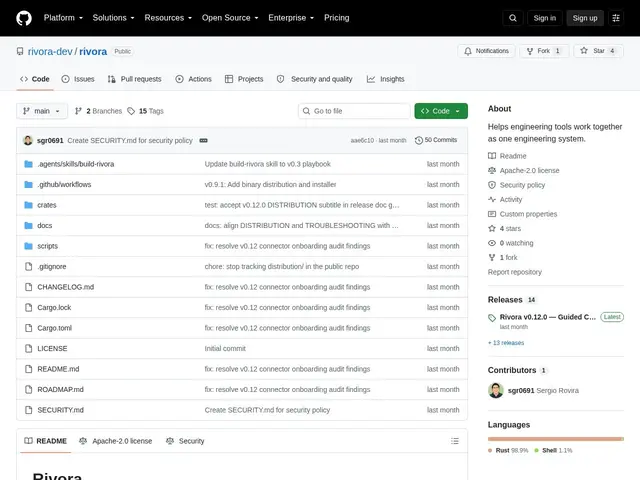
Task: Click folder icon beside .github/workflows
Action: (x=29, y=184)
